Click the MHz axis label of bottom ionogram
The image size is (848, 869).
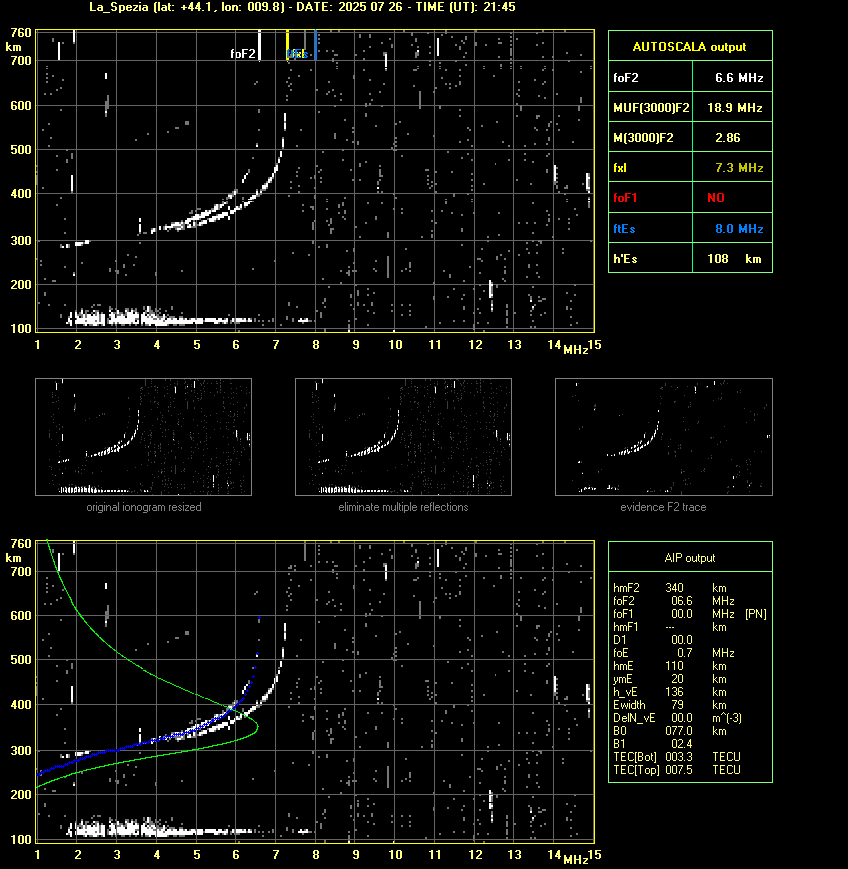(x=575, y=860)
